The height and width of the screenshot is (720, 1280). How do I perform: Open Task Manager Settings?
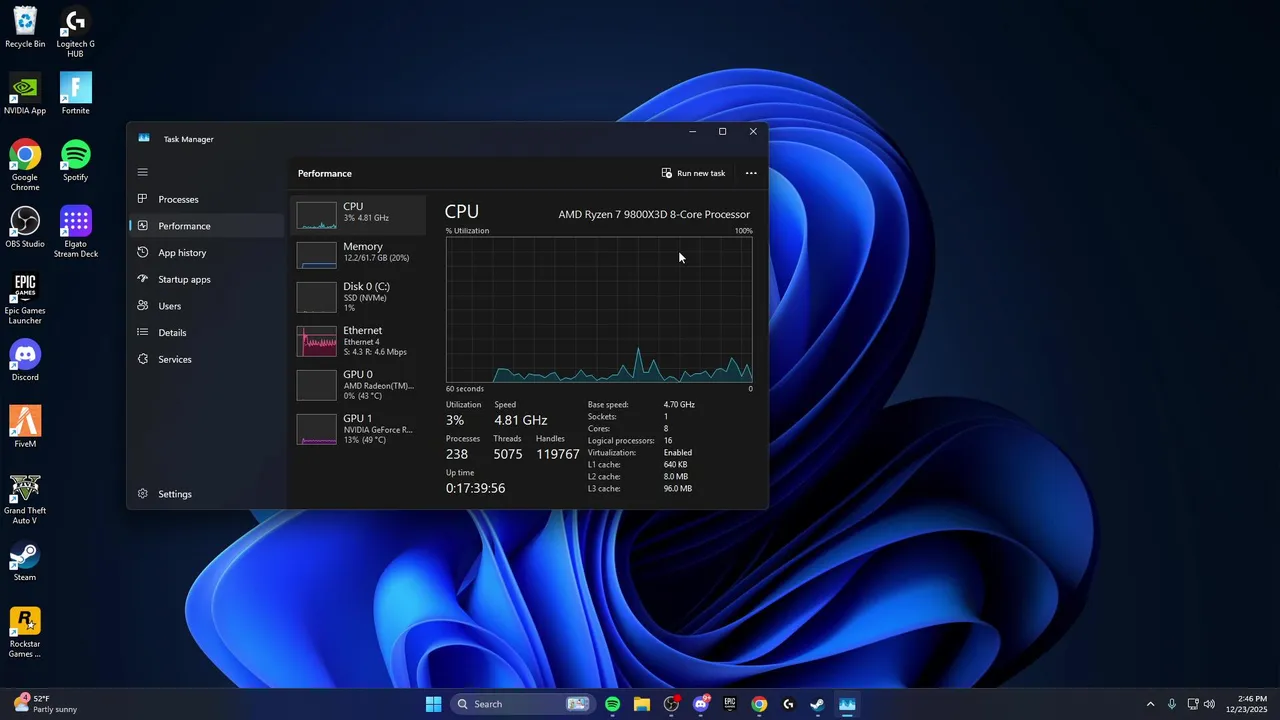click(x=207, y=494)
